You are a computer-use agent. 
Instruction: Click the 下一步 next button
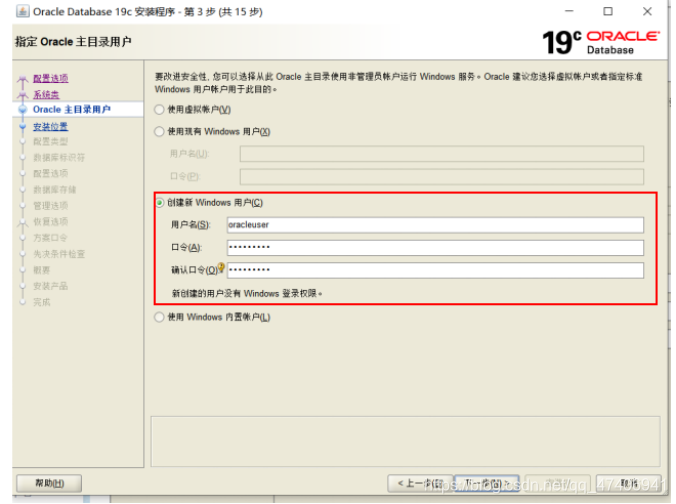[487, 483]
